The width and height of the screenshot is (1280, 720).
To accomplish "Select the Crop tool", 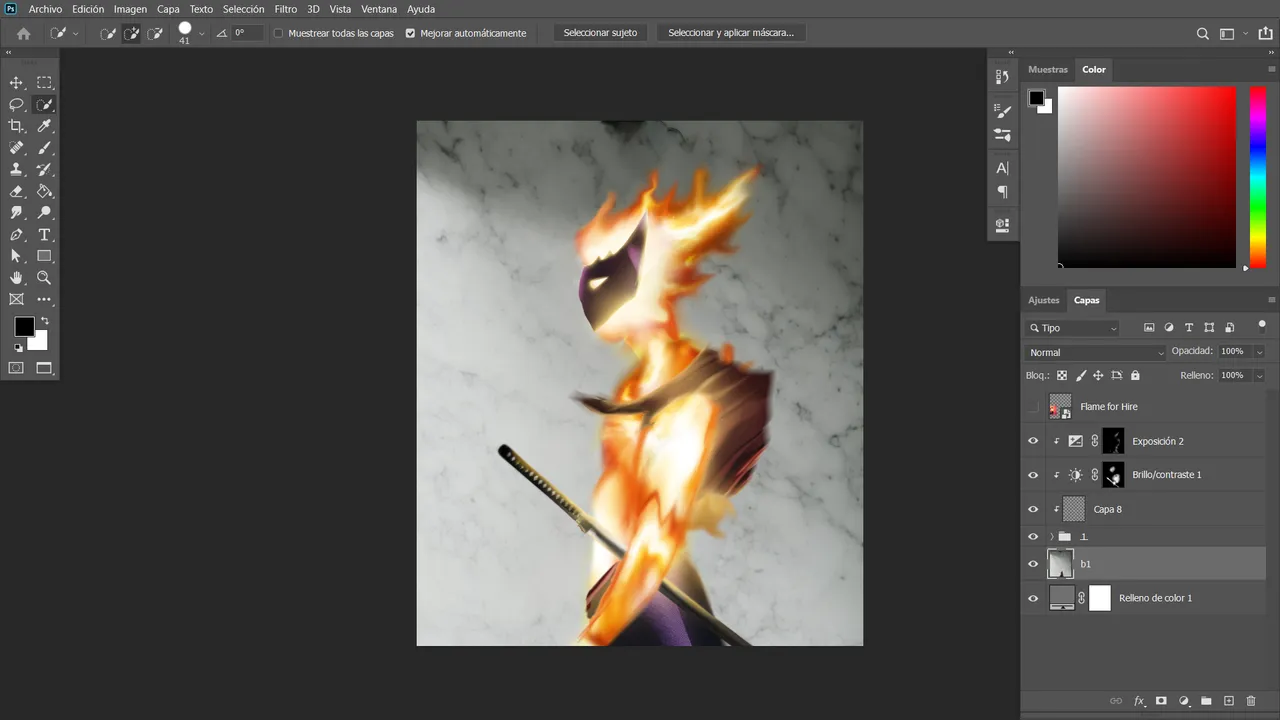I will click(x=16, y=126).
